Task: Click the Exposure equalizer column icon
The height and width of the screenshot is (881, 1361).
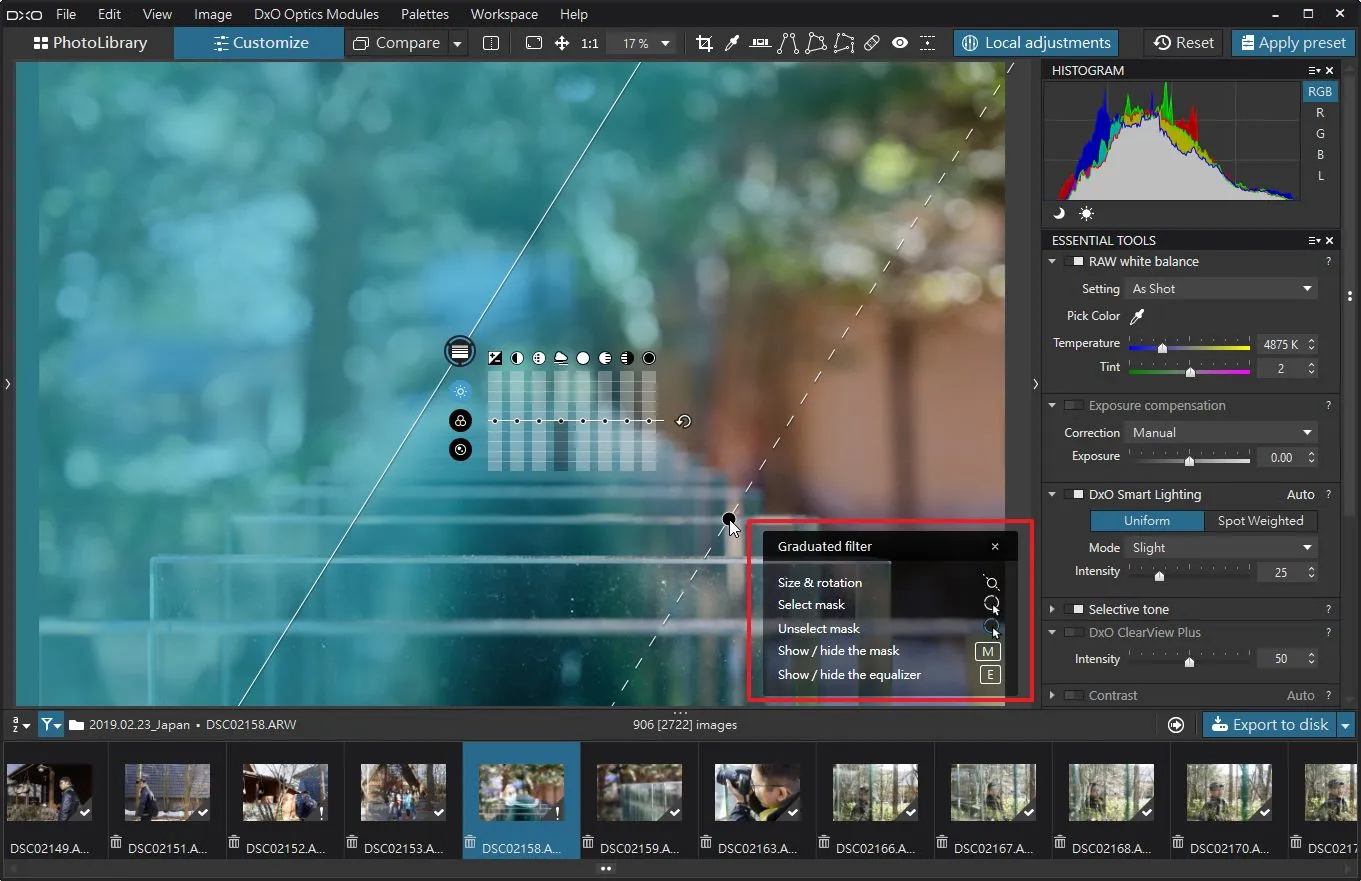Action: click(495, 357)
